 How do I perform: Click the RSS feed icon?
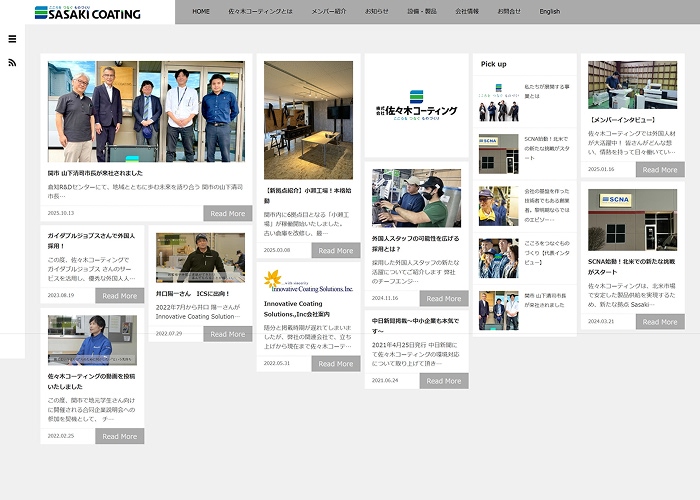(12, 63)
